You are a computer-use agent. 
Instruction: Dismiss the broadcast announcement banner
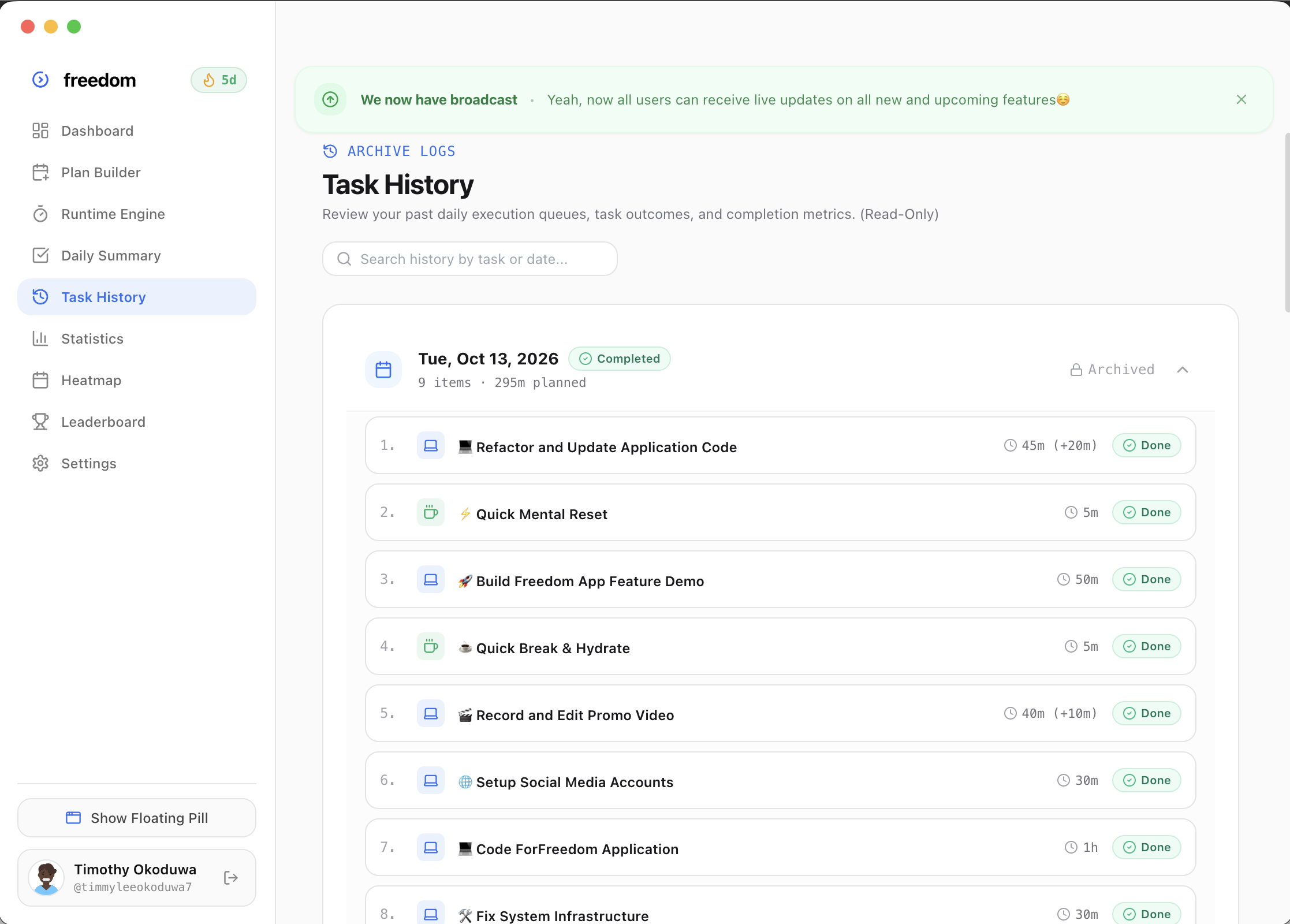click(1241, 99)
